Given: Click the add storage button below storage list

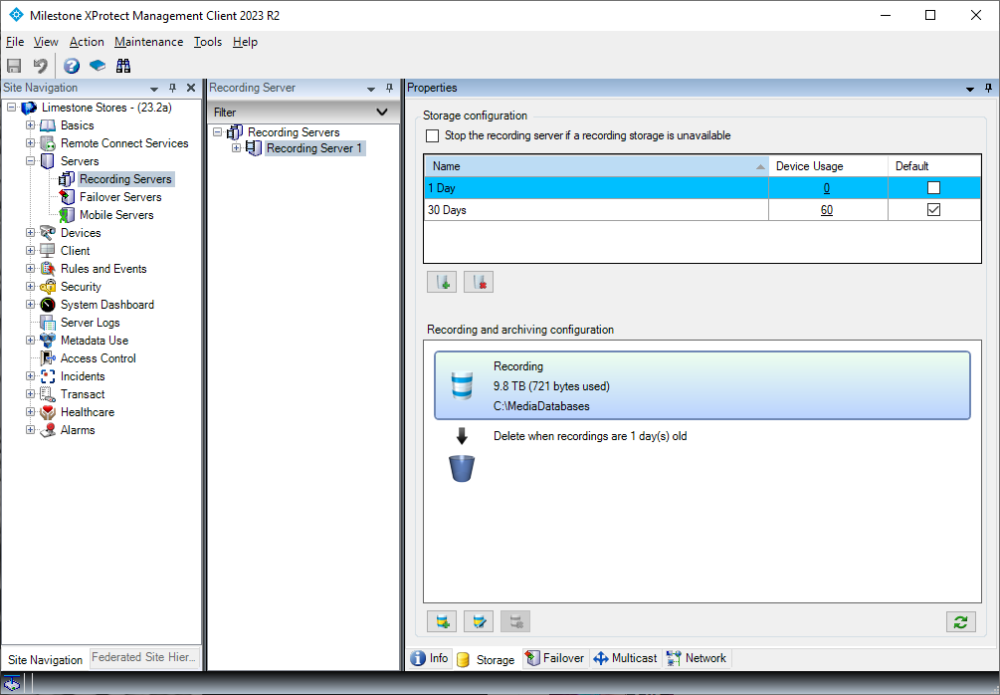Looking at the screenshot, I should (x=441, y=282).
